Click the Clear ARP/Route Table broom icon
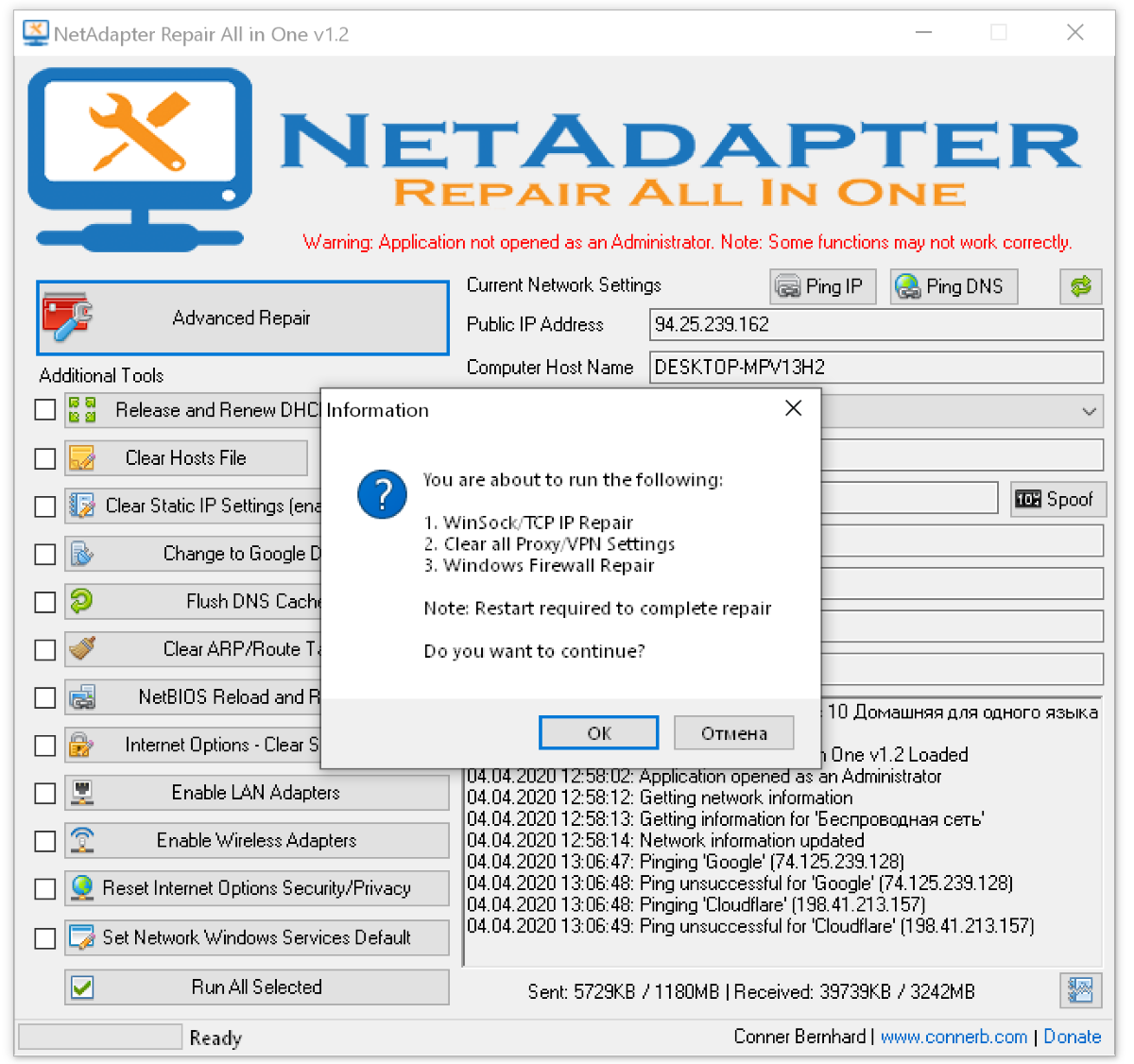The width and height of the screenshot is (1134, 1064). click(82, 649)
